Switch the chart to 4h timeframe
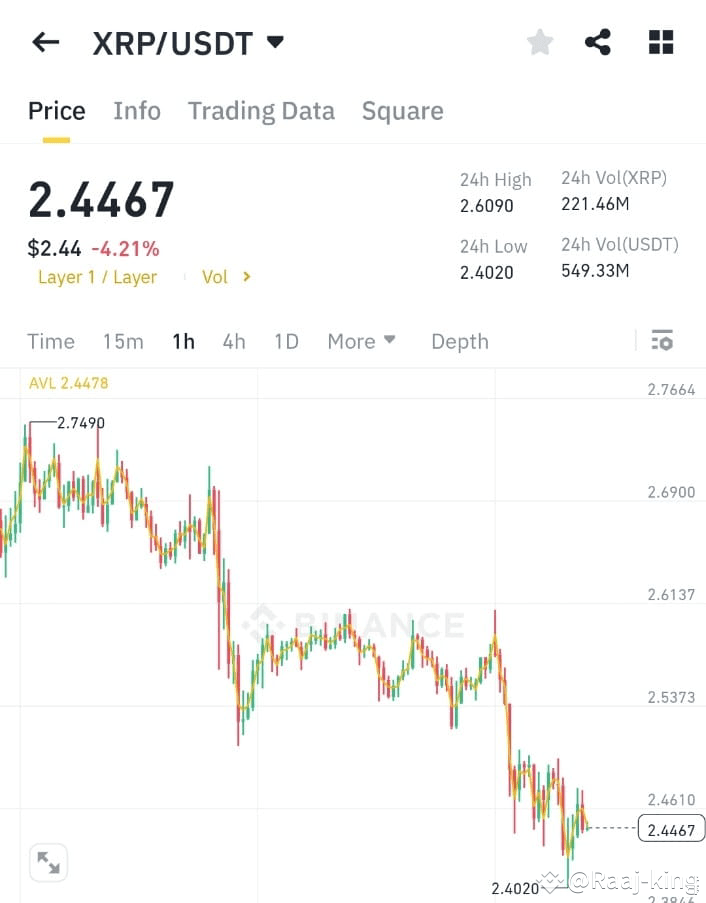706x903 pixels. click(x=233, y=341)
